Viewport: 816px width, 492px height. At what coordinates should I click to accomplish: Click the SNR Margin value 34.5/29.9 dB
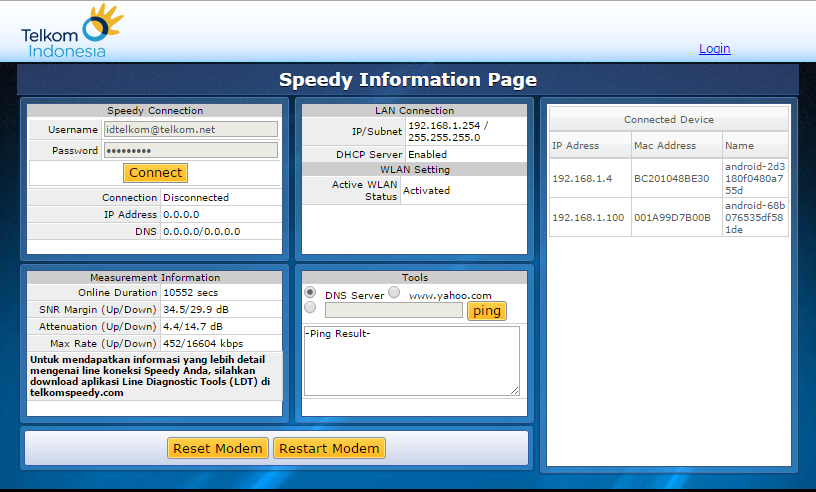(196, 310)
